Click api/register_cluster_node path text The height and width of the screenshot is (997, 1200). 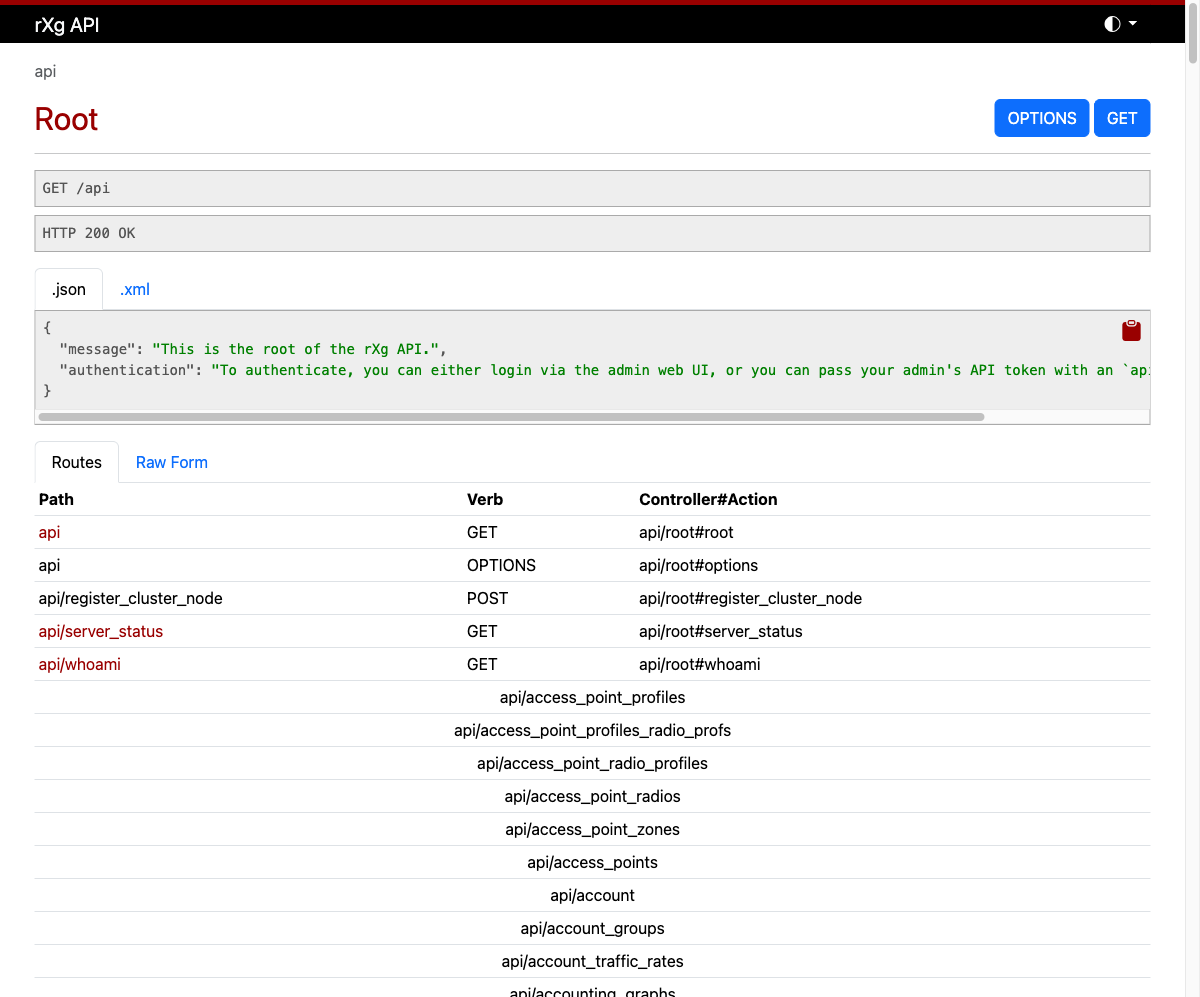click(x=131, y=598)
